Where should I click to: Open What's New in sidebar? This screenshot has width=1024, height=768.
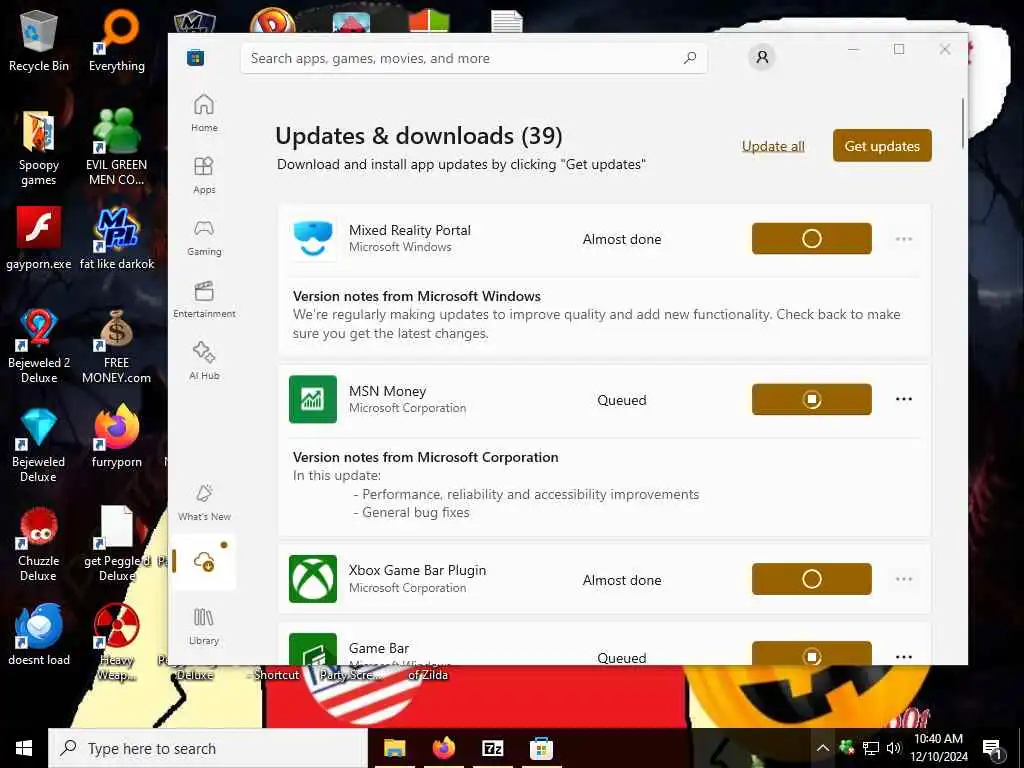coord(204,502)
